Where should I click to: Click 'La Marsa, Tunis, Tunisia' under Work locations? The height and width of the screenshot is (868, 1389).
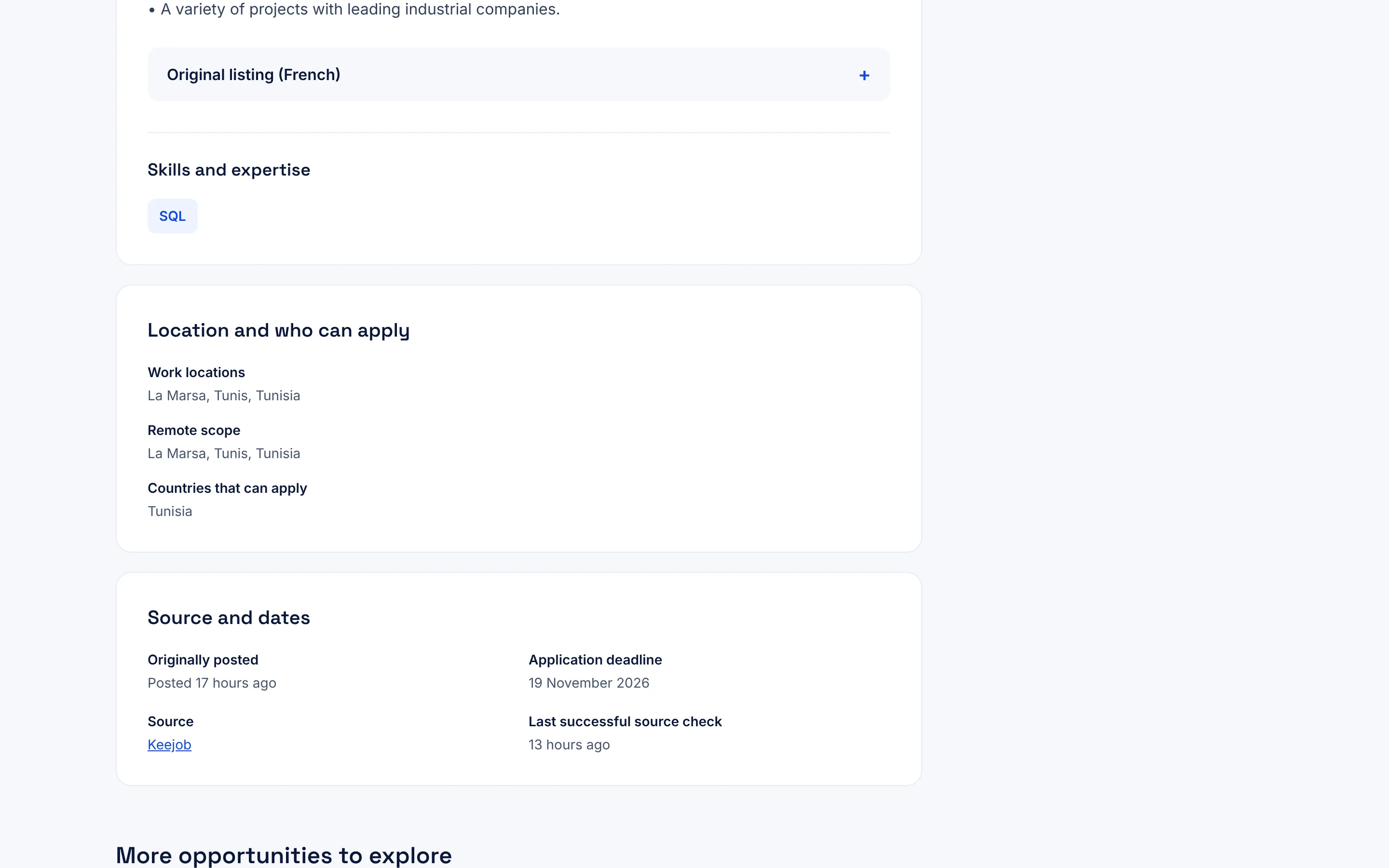click(224, 395)
